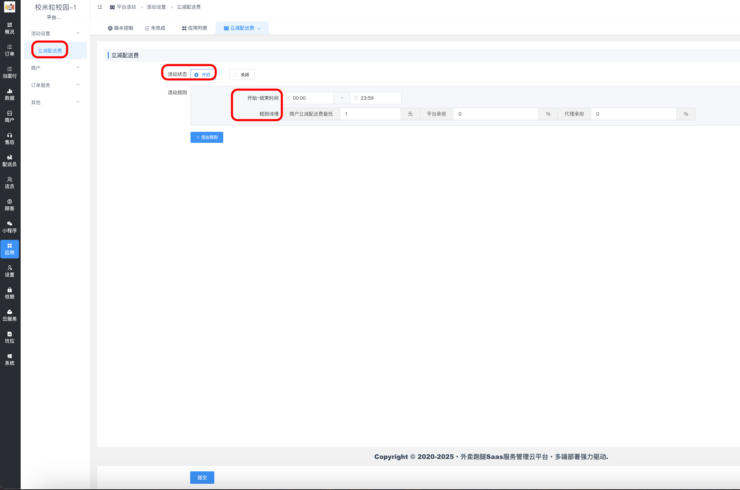Expand the 商户 menu group
The image size is (740, 490).
point(78,68)
